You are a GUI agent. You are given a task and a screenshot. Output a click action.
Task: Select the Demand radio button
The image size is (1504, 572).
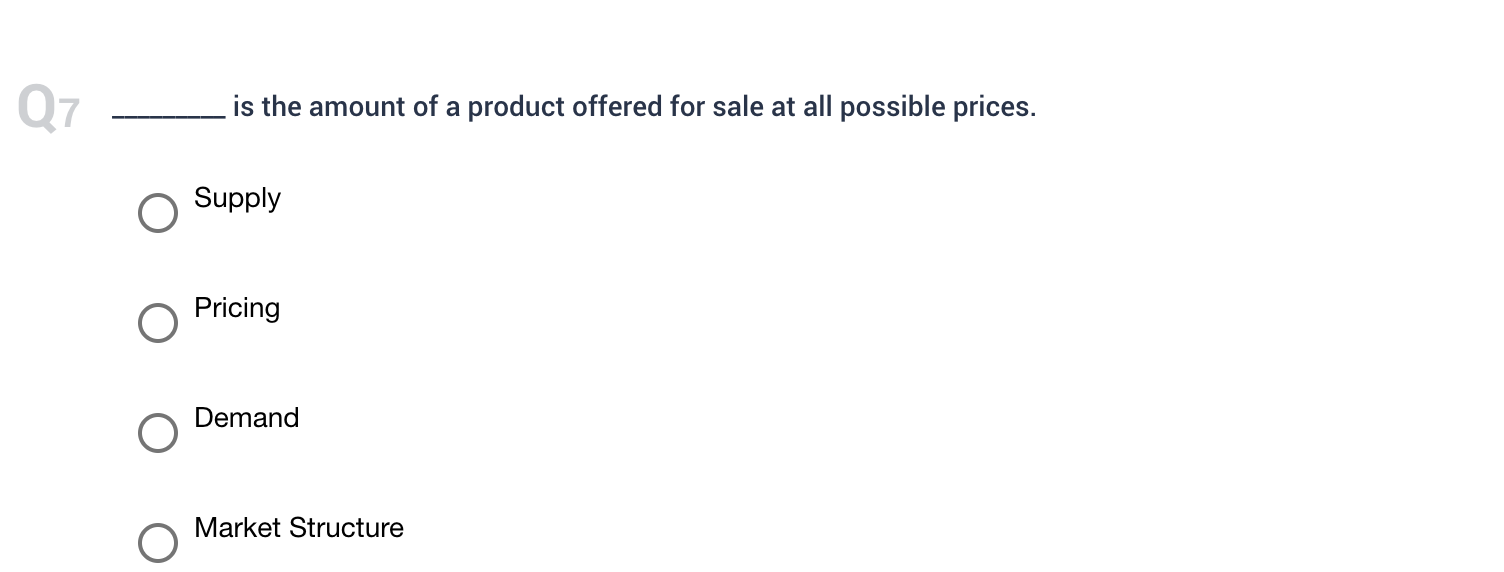157,433
